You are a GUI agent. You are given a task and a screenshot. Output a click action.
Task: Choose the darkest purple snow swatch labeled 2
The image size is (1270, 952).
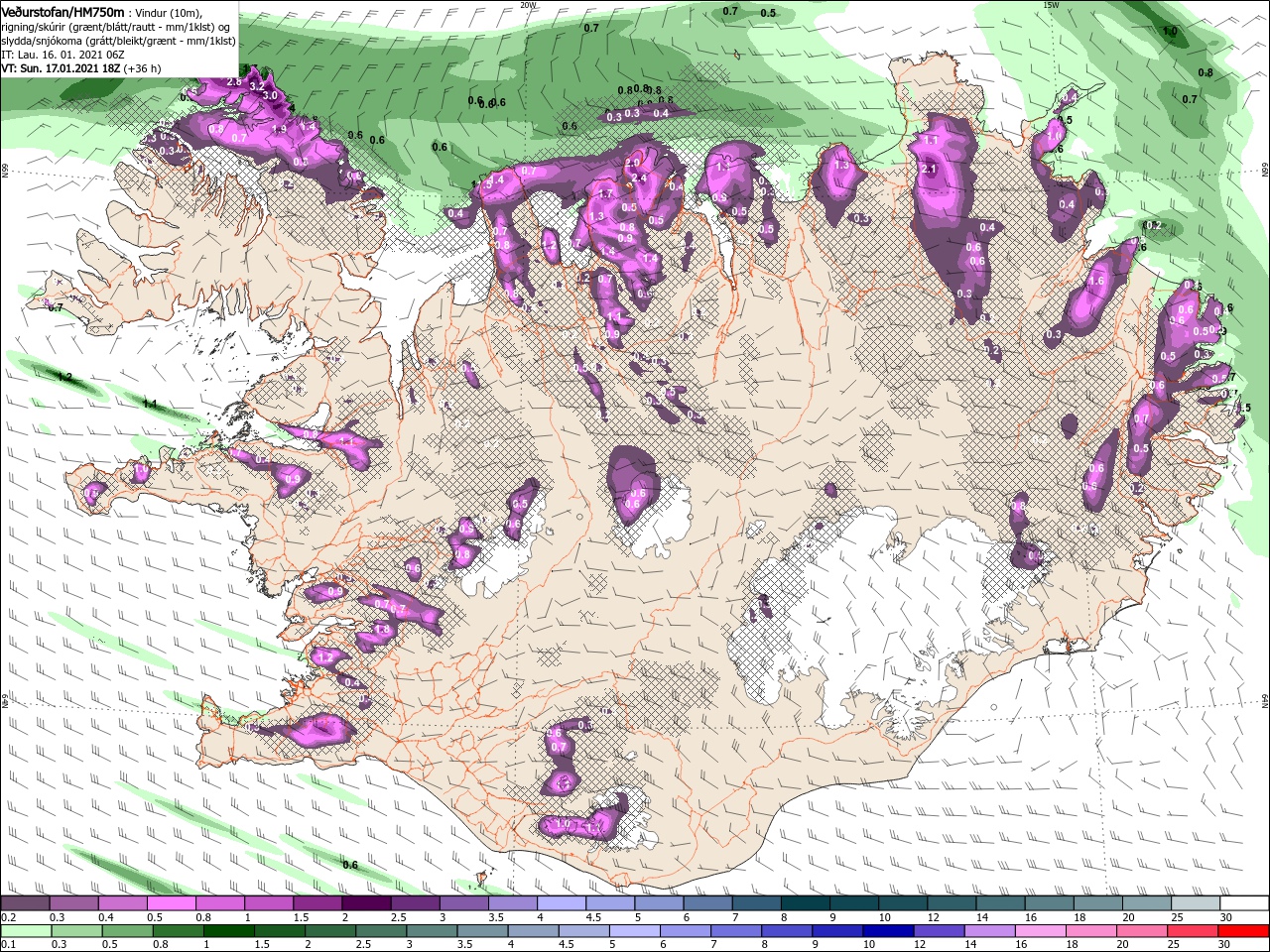point(366,903)
